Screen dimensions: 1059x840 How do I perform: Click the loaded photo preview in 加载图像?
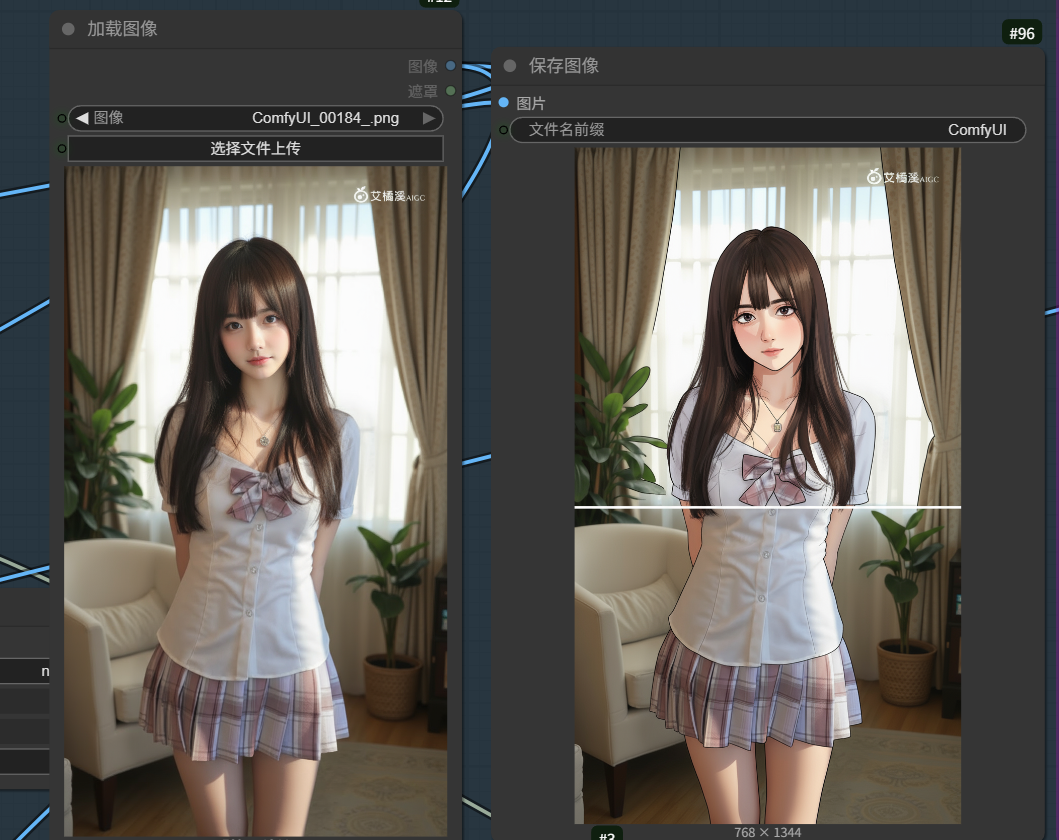pos(256,500)
